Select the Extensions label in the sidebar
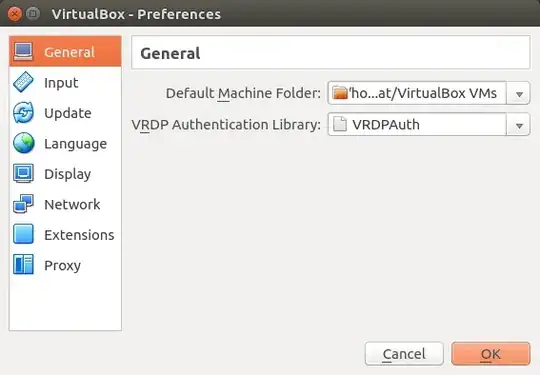 (79, 235)
